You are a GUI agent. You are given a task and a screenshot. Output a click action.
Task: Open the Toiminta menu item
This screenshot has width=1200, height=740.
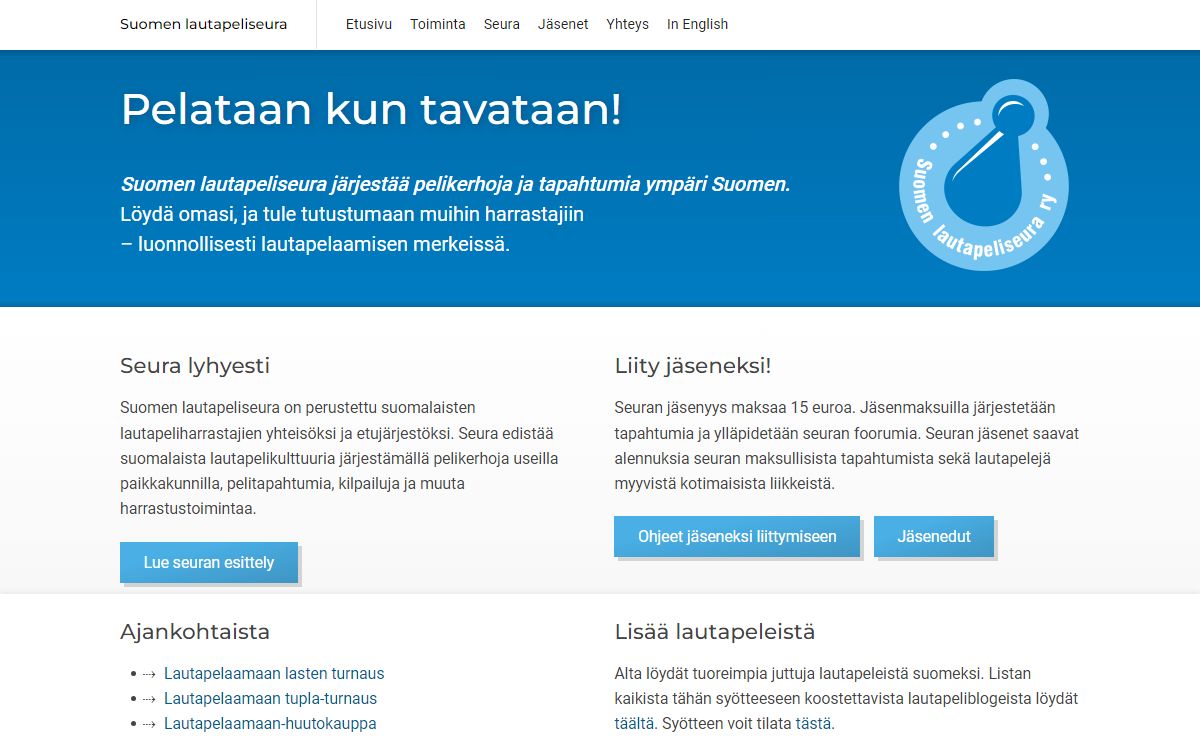tap(438, 24)
